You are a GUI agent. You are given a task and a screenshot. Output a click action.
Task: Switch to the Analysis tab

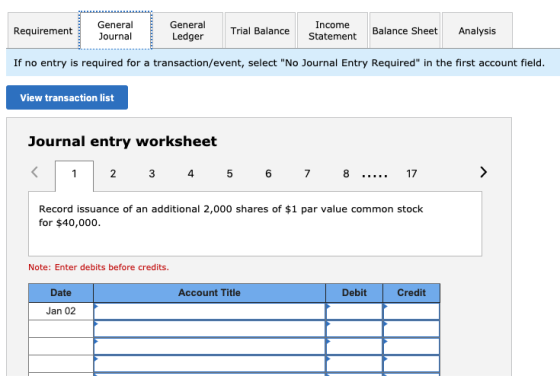pos(477,31)
